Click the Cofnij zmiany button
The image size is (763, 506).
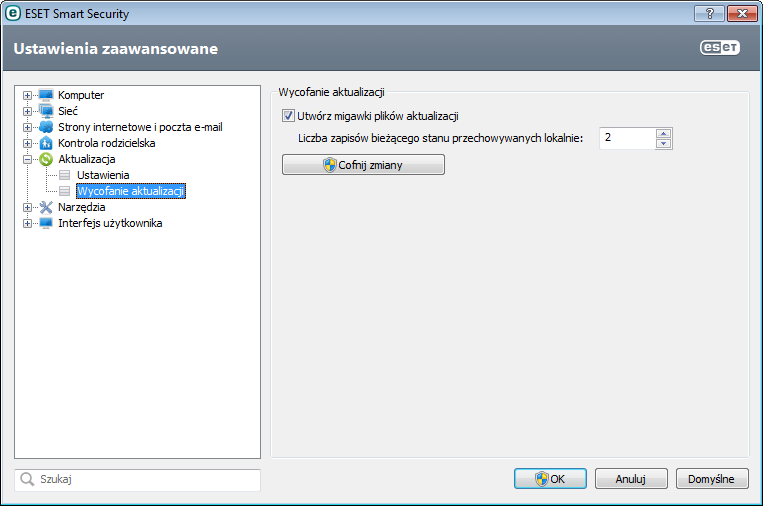tap(363, 165)
